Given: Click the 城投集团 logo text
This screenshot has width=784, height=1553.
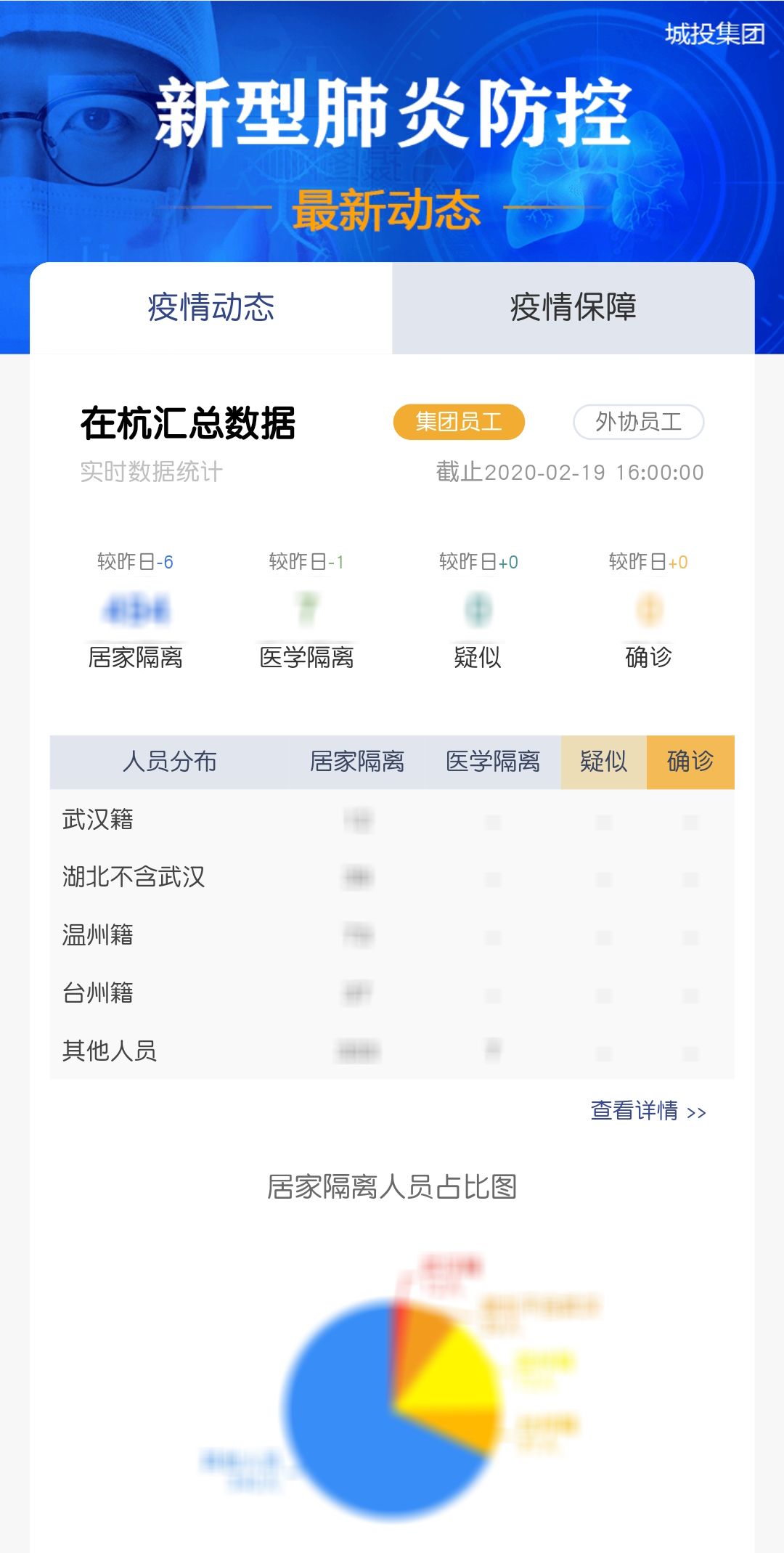Looking at the screenshot, I should pyautogui.click(x=715, y=33).
